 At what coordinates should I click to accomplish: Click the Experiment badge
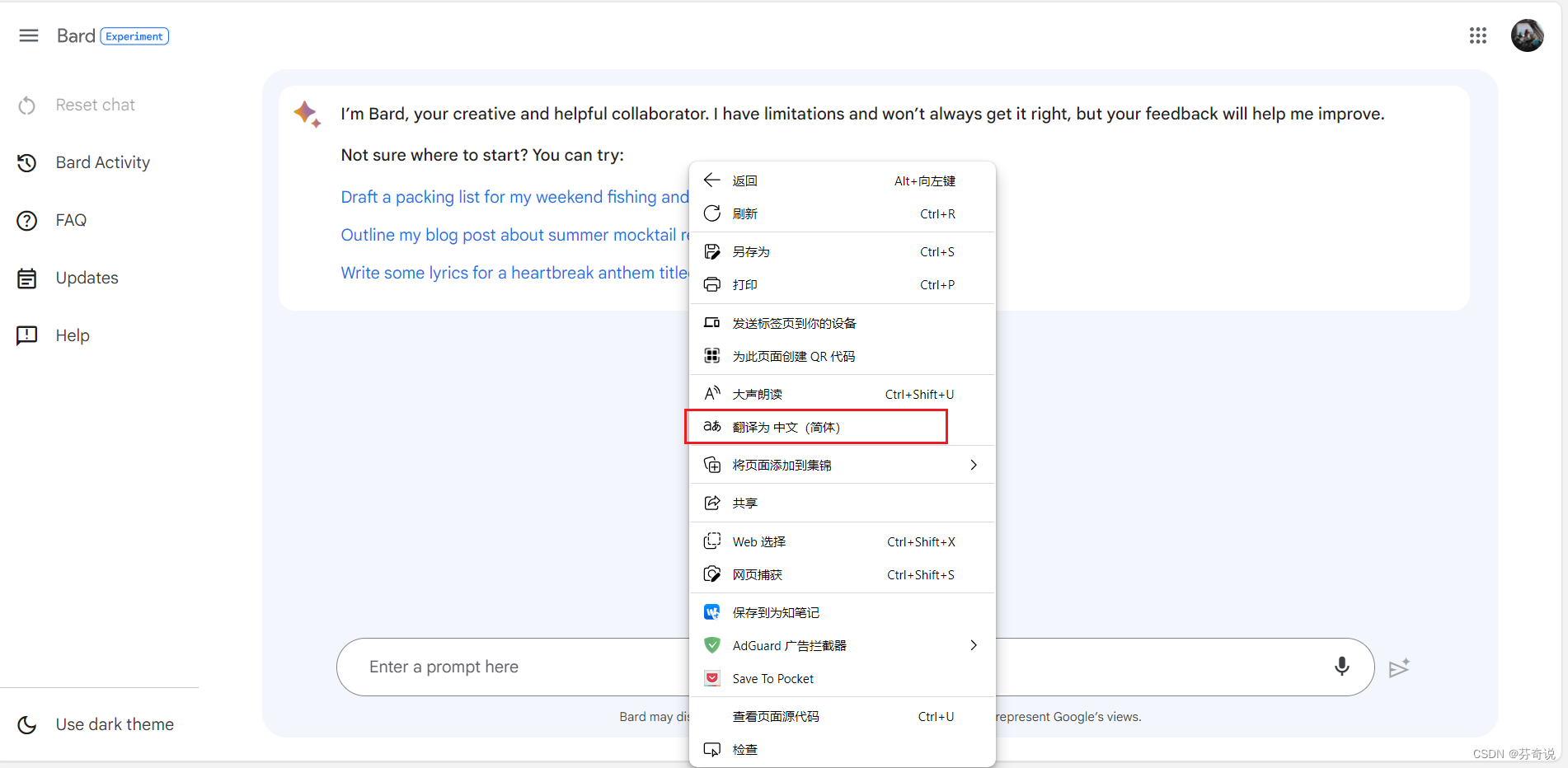(134, 36)
